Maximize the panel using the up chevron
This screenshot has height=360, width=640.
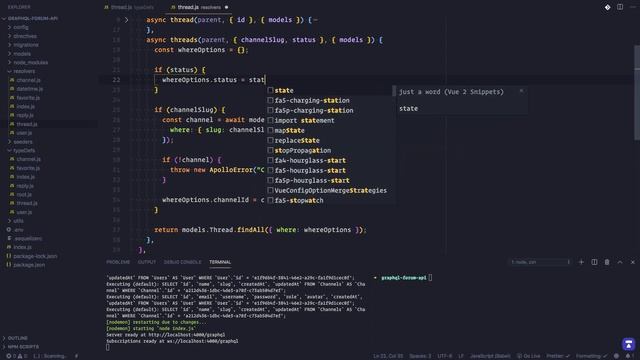(x=620, y=262)
